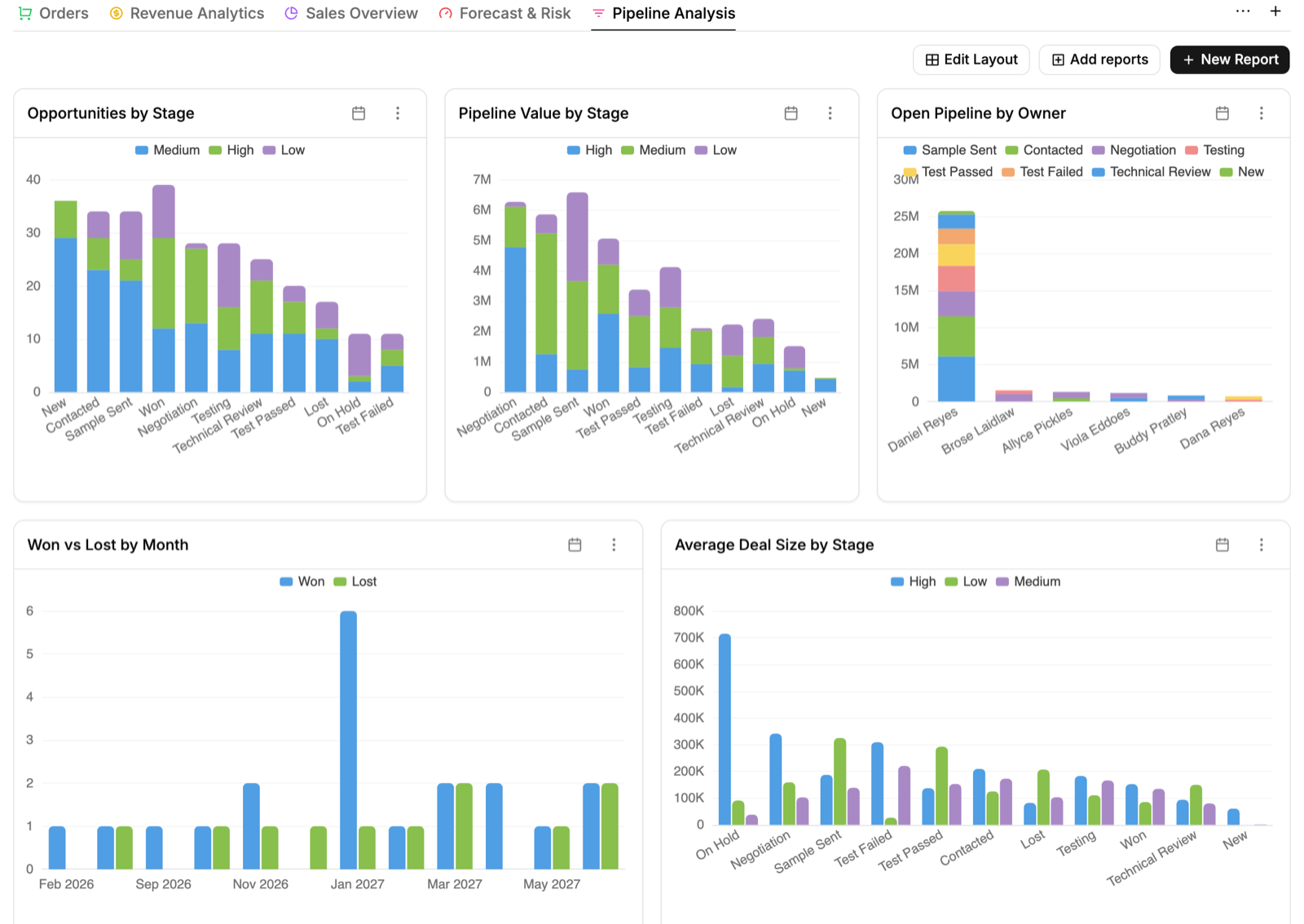Click the purple Medium swatch in Average Deal Size
Viewport: 1304px width, 924px height.
[x=1002, y=582]
